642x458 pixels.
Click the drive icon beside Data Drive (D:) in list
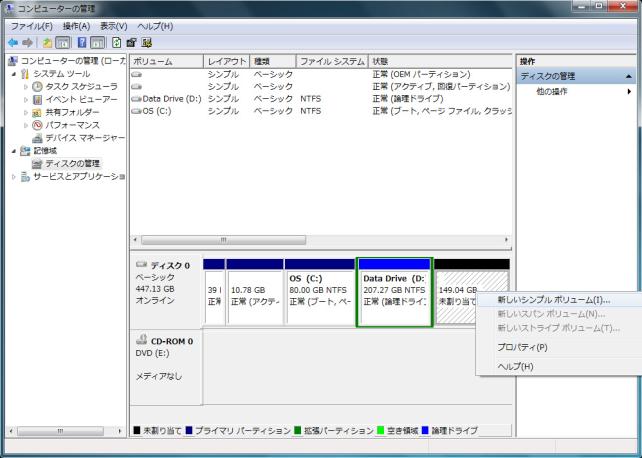point(137,99)
